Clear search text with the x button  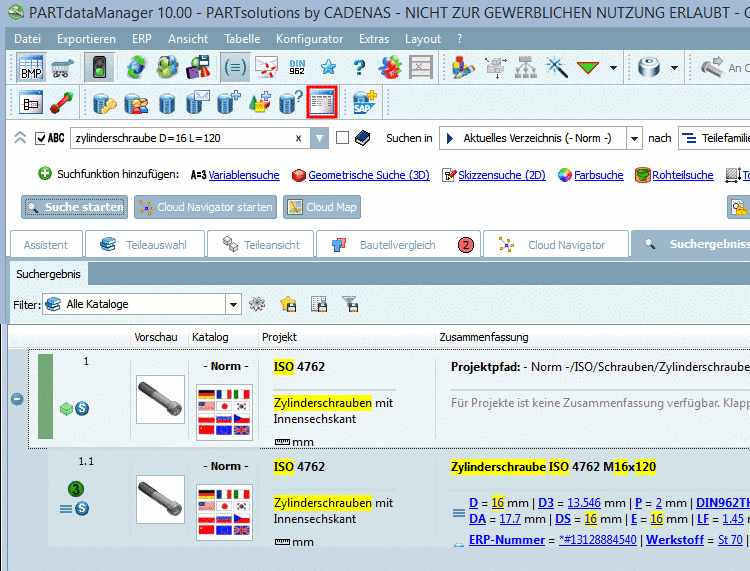[x=298, y=138]
